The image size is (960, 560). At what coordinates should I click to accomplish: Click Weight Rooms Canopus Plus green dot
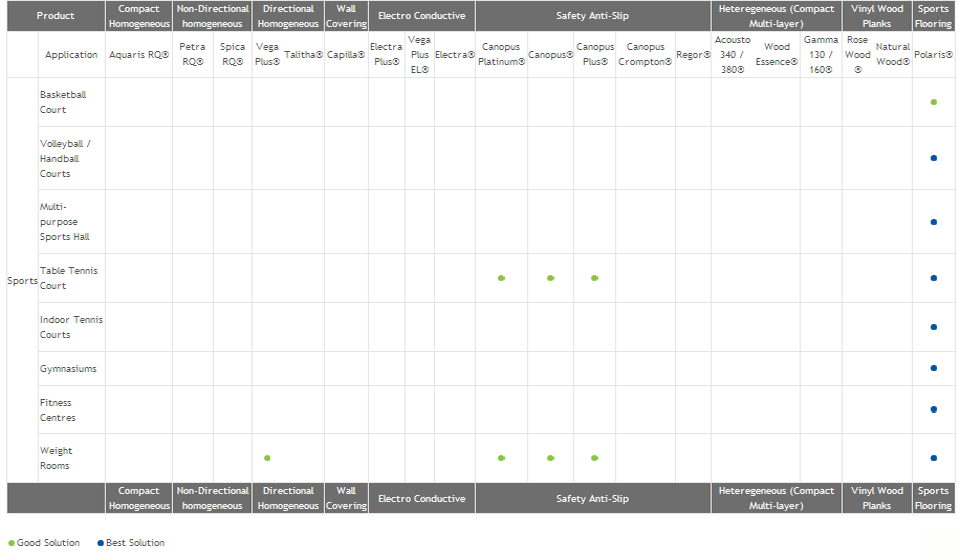pyautogui.click(x=594, y=458)
